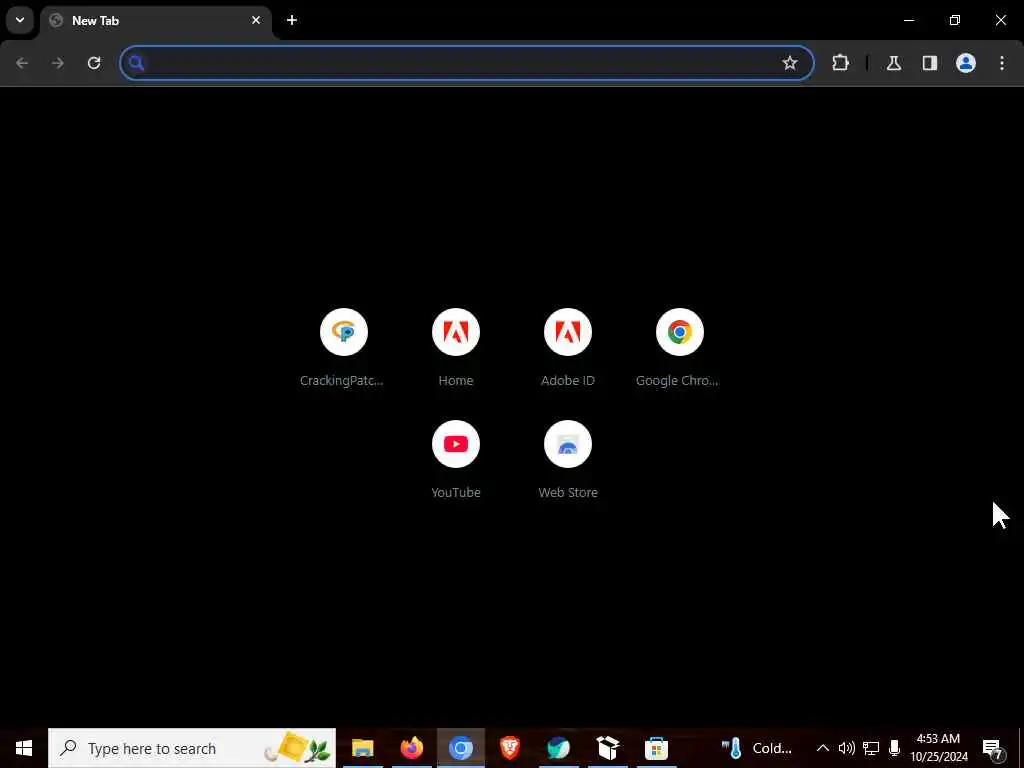This screenshot has height=768, width=1024.
Task: Open the notification center icon
Action: tap(993, 748)
